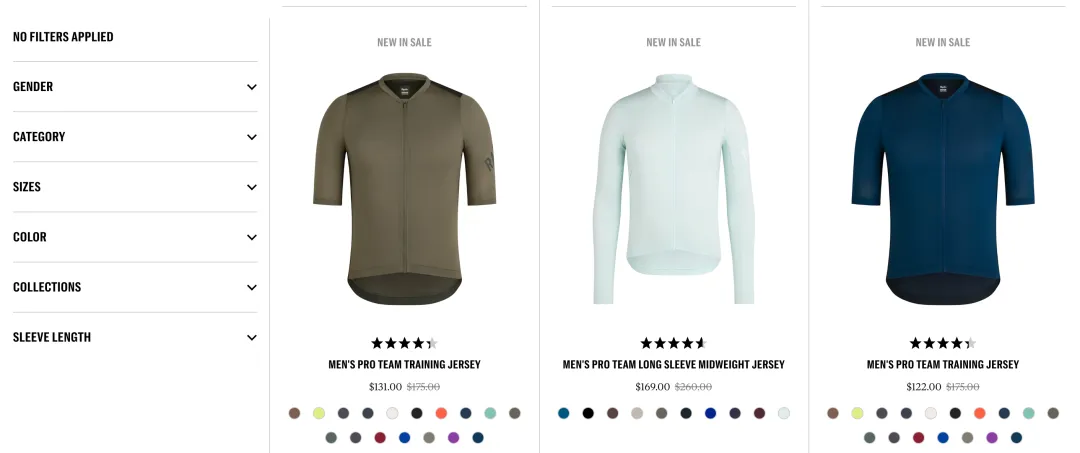Pick the orange swatch on the third jersey
1080x453 pixels.
point(979,413)
